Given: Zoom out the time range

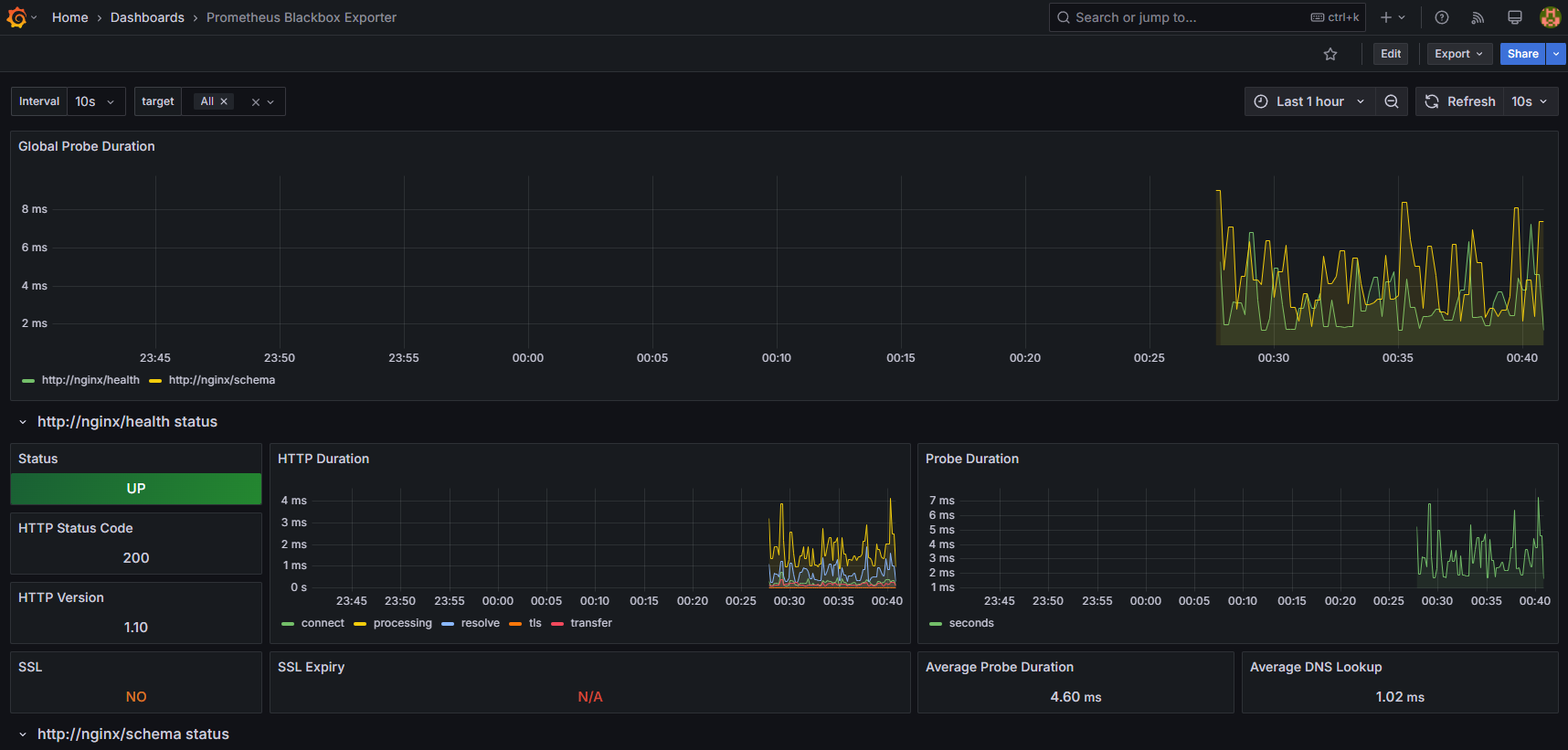Looking at the screenshot, I should 1392,101.
